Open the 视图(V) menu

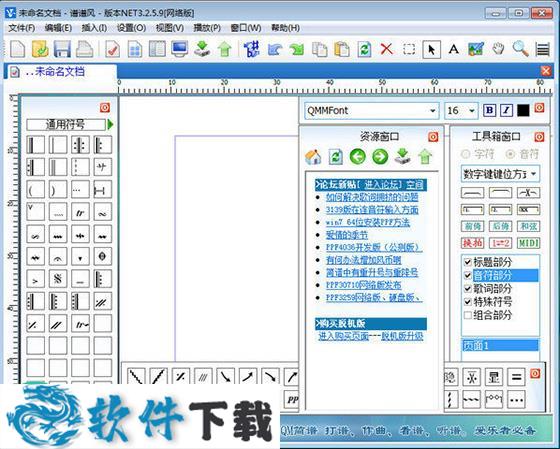(x=170, y=28)
